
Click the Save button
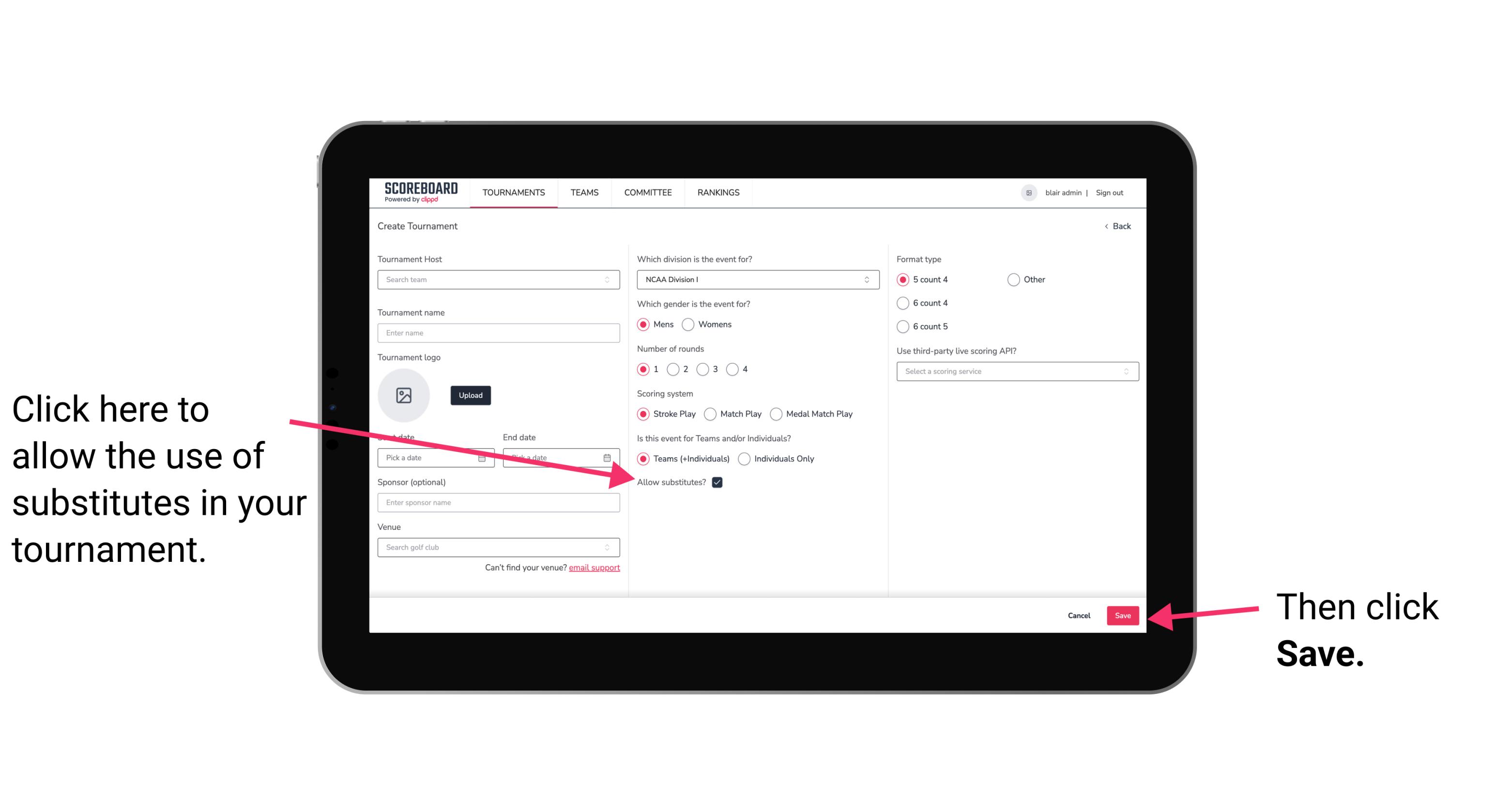(x=1123, y=615)
